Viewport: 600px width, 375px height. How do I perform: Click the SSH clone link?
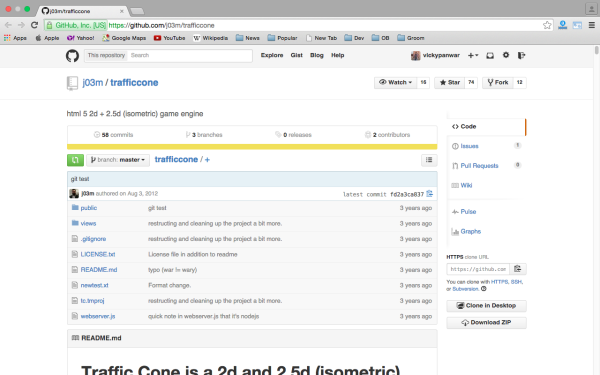516,282
